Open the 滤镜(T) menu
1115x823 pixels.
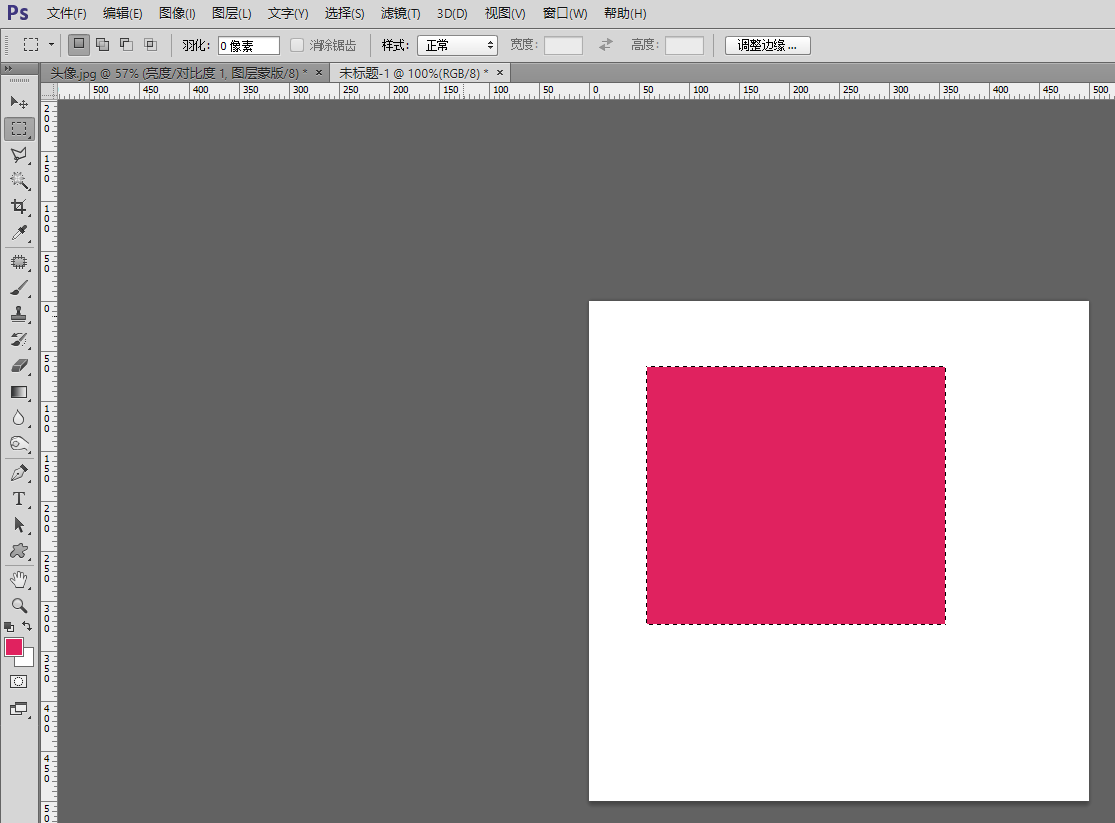coord(400,13)
